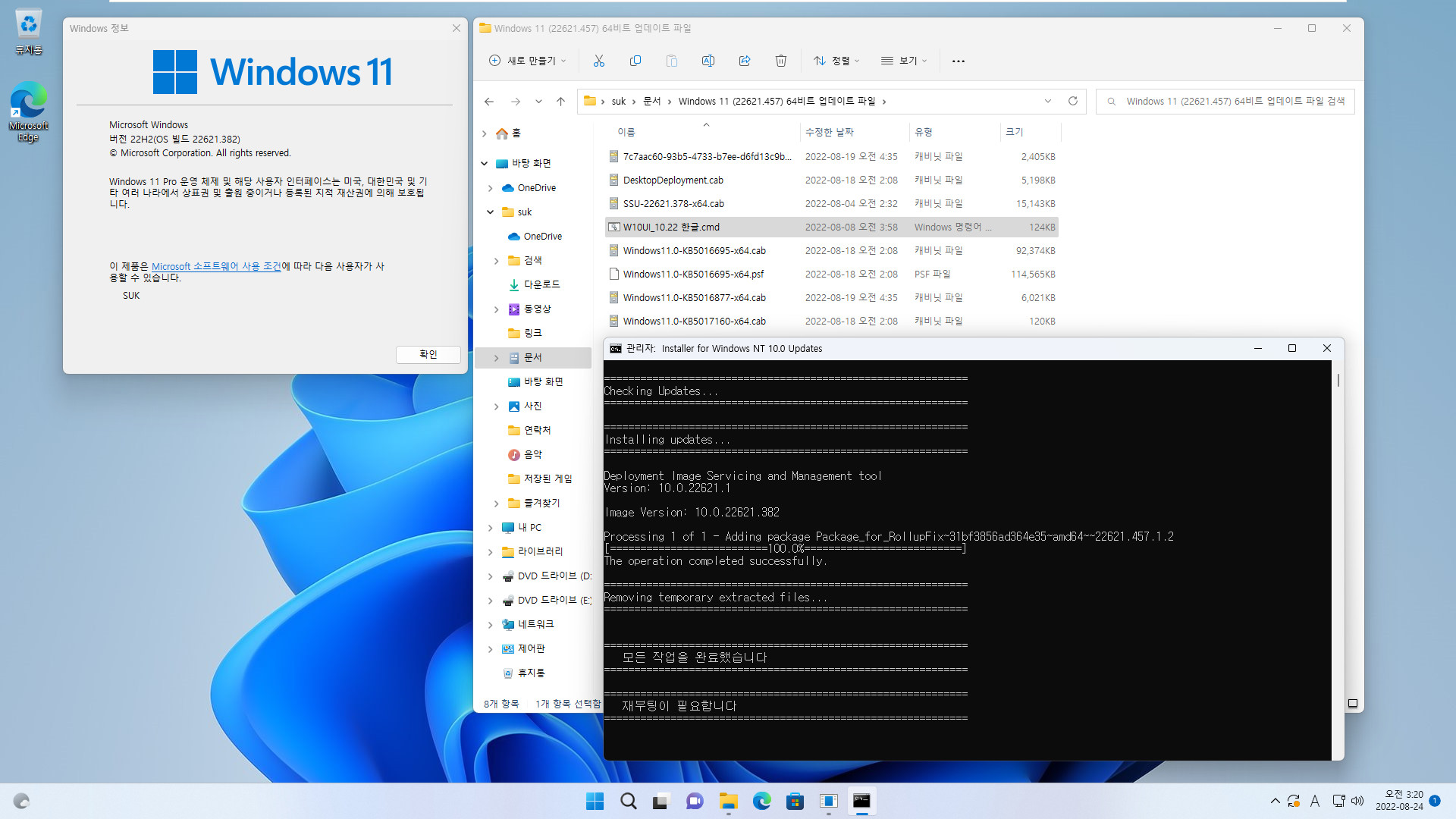Click the Rename icon in Explorer toolbar
This screenshot has height=819, width=1456.
(x=708, y=61)
